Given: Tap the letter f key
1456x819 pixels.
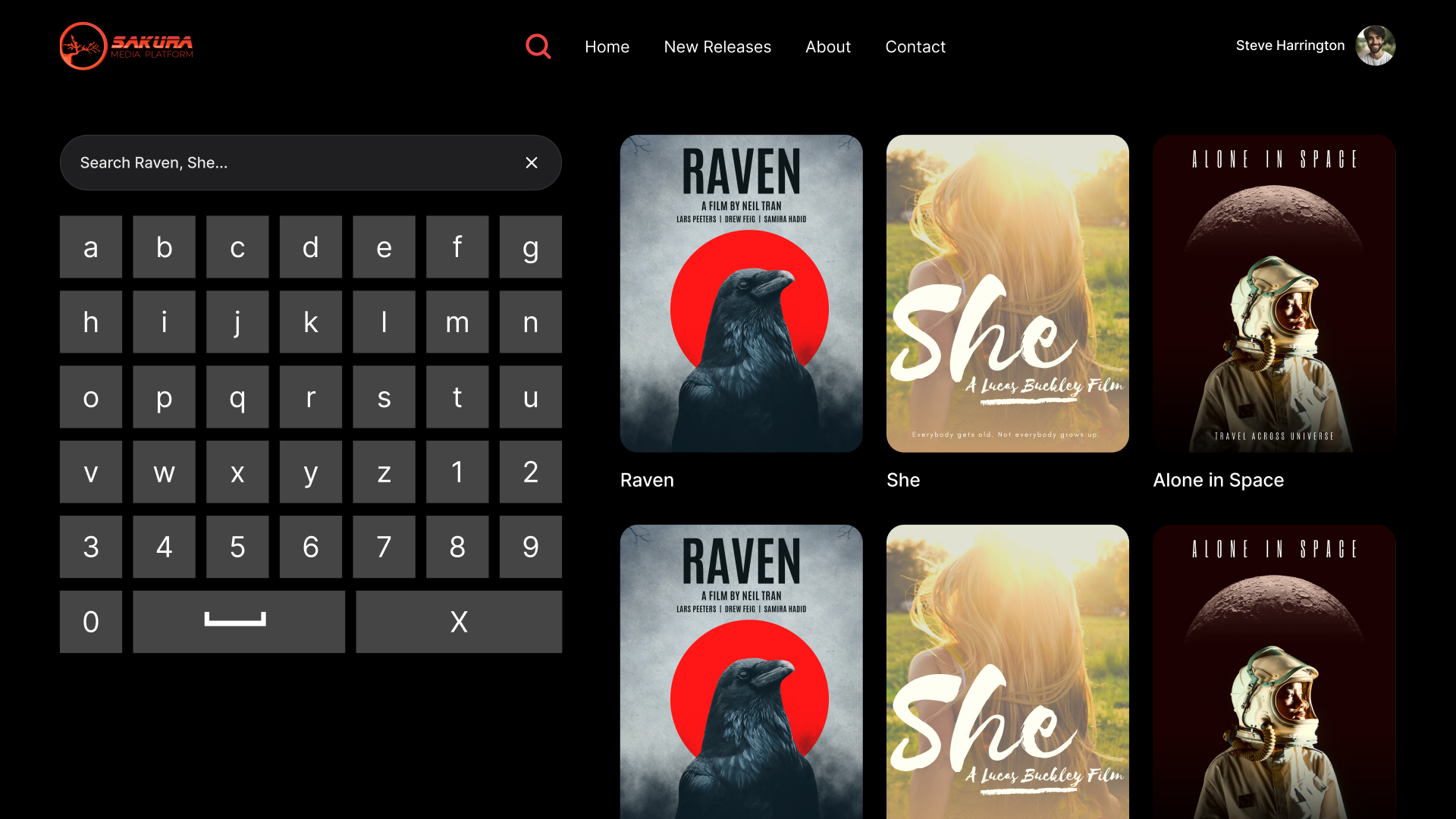Looking at the screenshot, I should 457,247.
